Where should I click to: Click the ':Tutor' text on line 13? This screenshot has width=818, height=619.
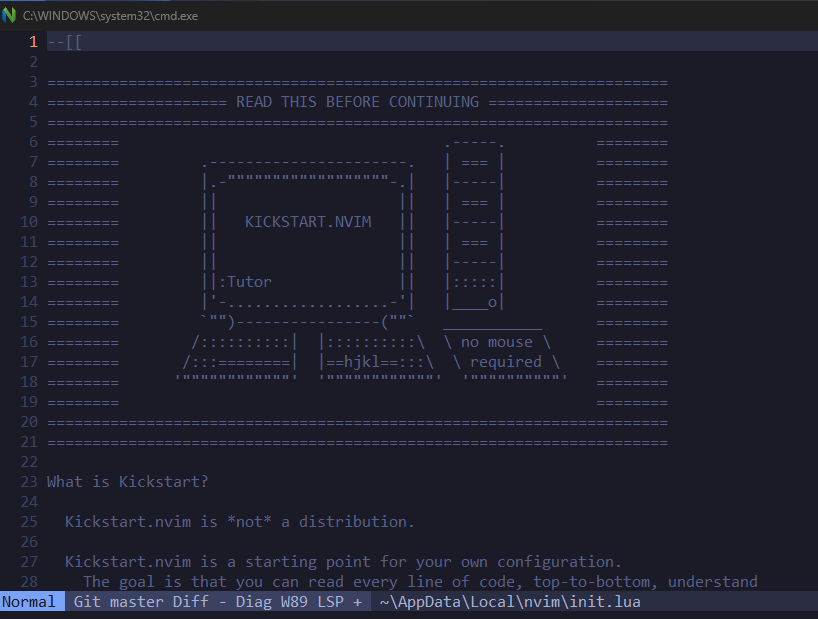click(245, 282)
